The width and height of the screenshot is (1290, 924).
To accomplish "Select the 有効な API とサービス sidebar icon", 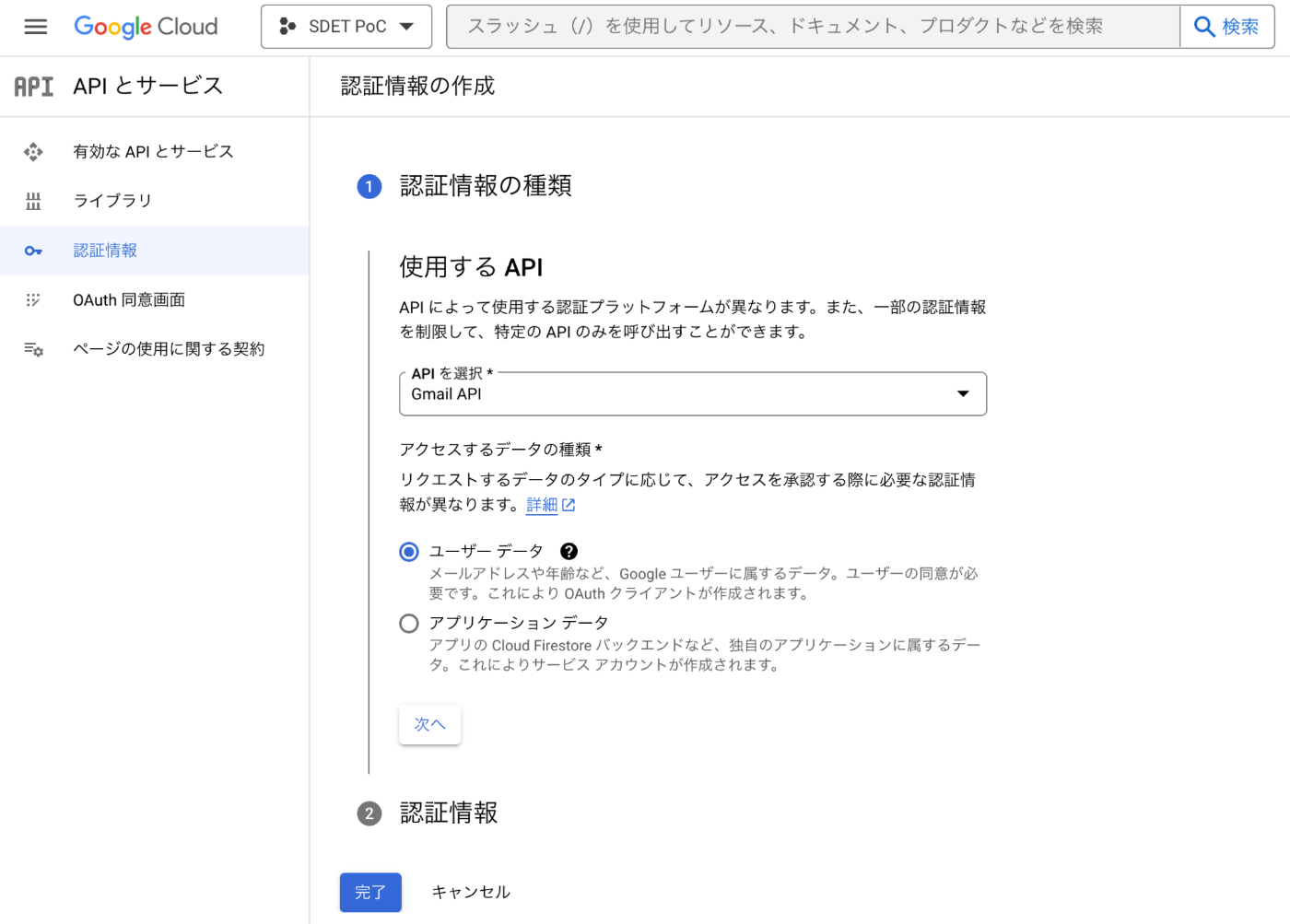I will [33, 151].
